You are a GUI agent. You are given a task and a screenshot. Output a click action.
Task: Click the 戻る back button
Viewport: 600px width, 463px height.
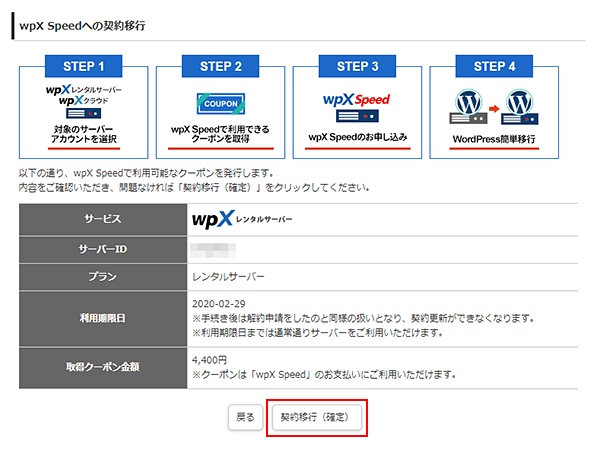click(x=245, y=417)
